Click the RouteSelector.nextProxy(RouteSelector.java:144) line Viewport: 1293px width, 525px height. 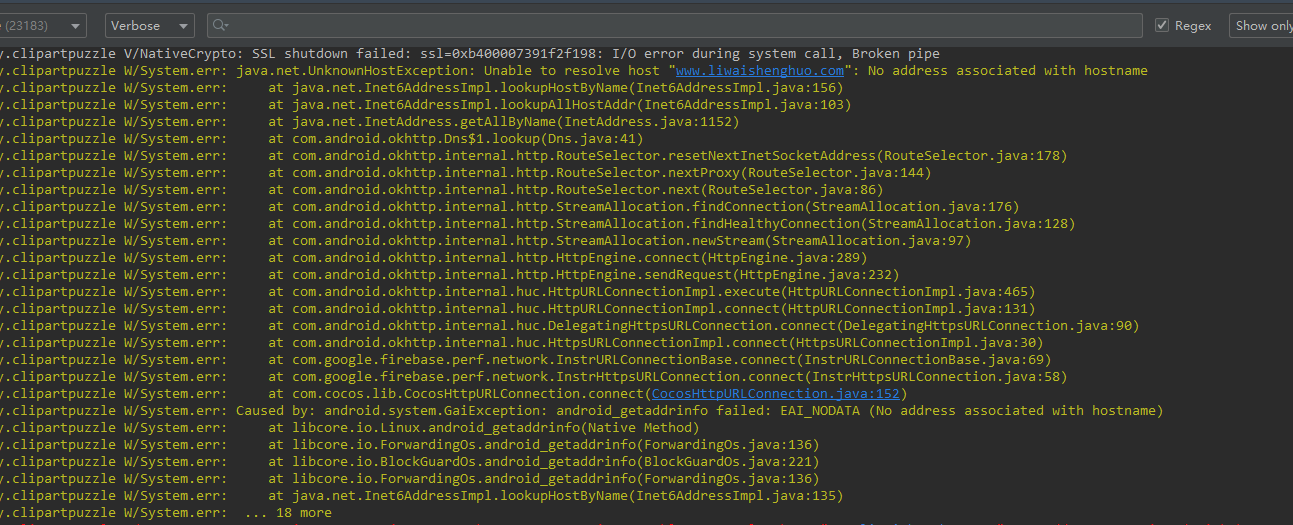[x=466, y=173]
